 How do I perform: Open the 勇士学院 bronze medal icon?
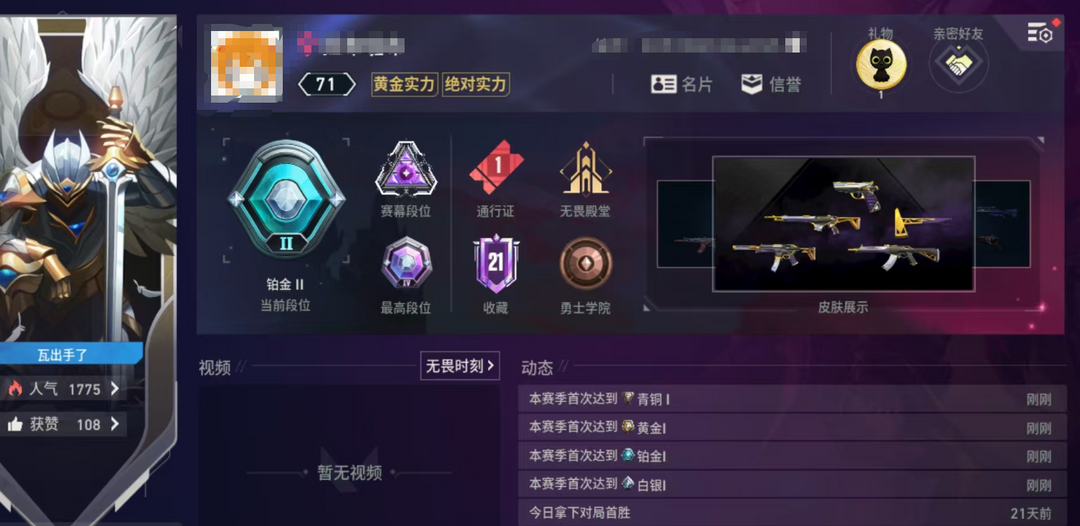(585, 264)
